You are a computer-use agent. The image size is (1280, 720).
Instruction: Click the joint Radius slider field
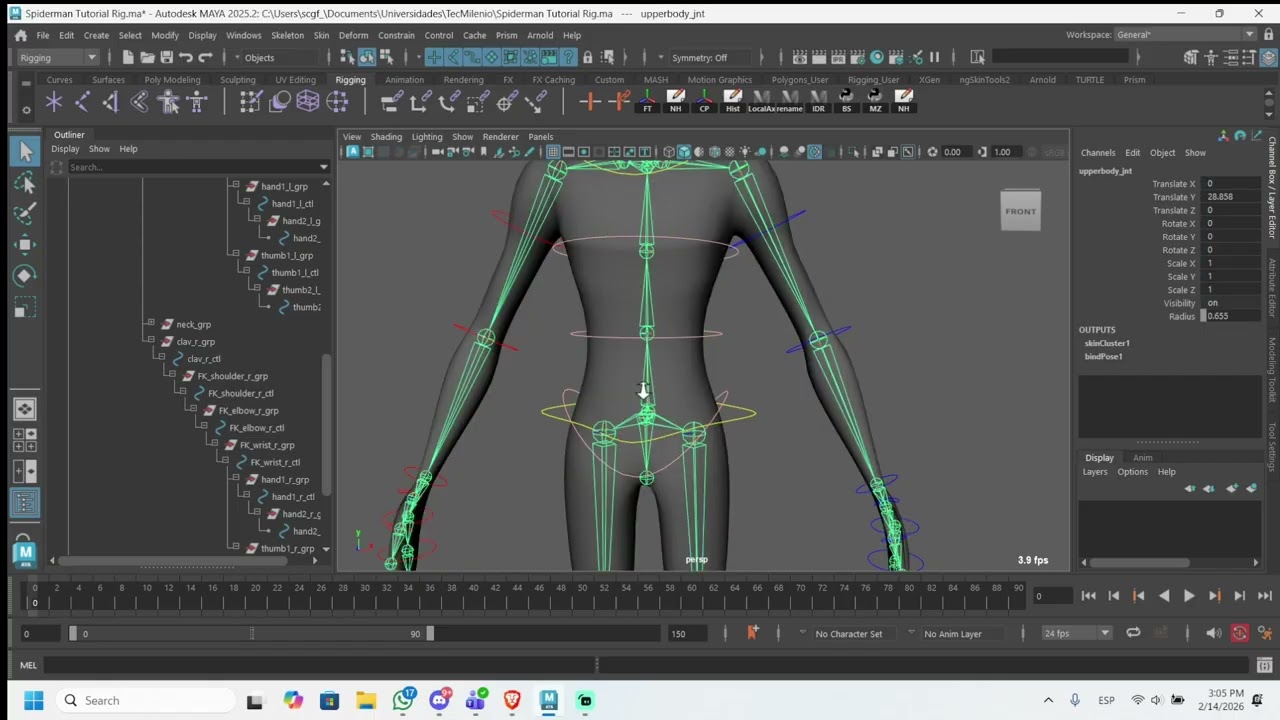pos(1231,316)
